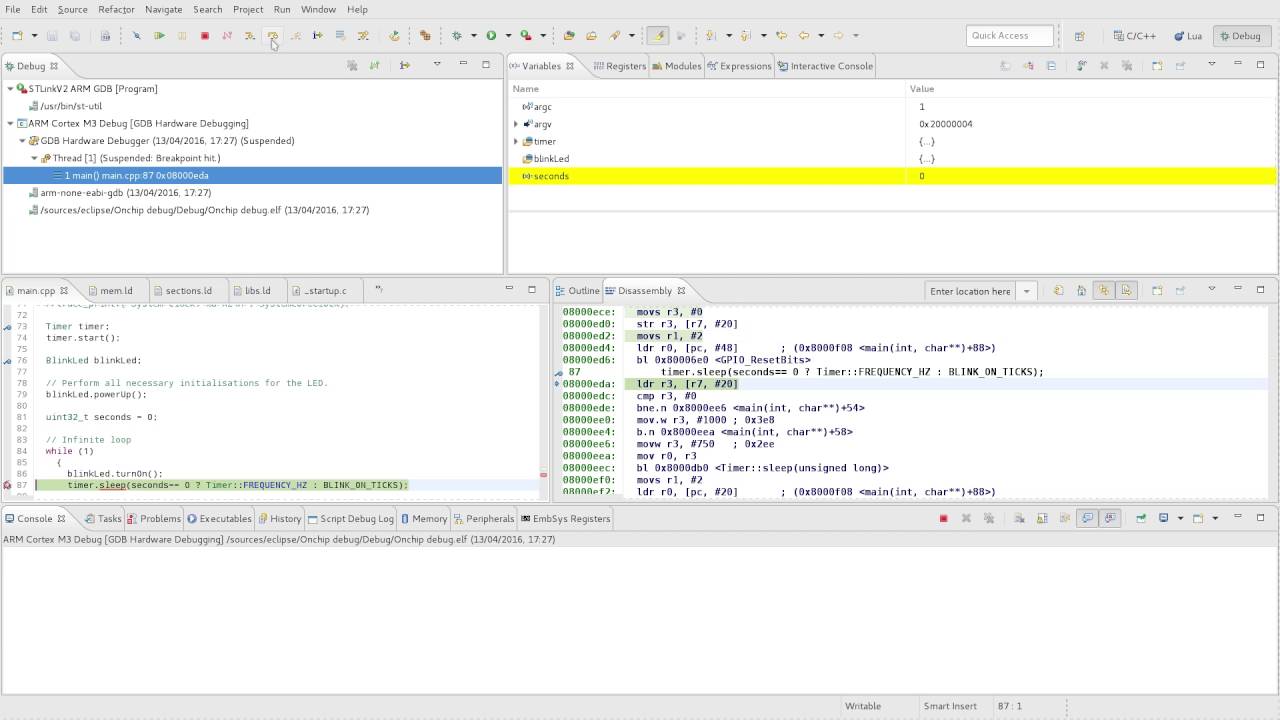Switch to the Lua perspective
The image size is (1280, 720).
1187,36
